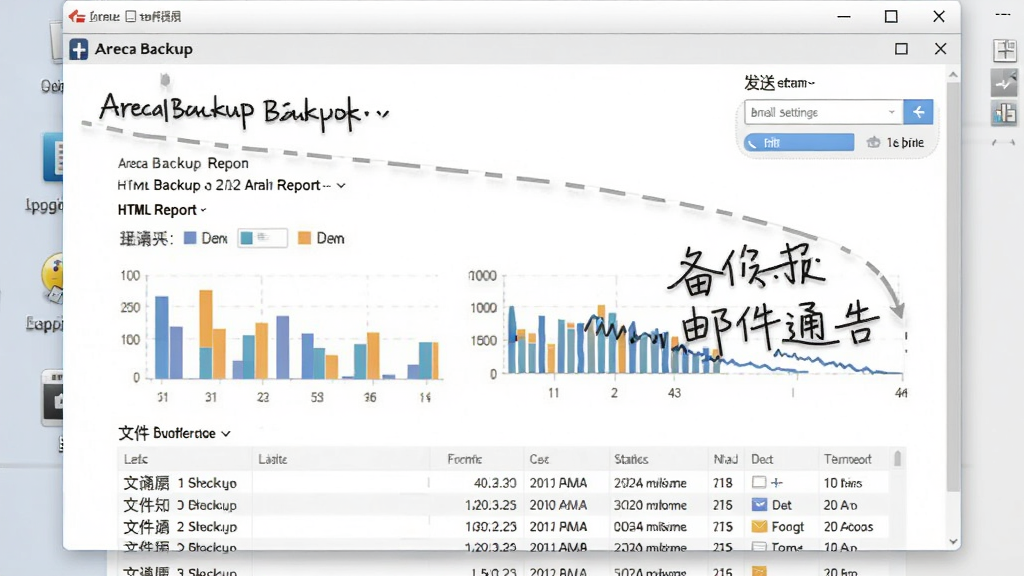The height and width of the screenshot is (576, 1024).
Task: Click the "218" cell
Action: 722,483
